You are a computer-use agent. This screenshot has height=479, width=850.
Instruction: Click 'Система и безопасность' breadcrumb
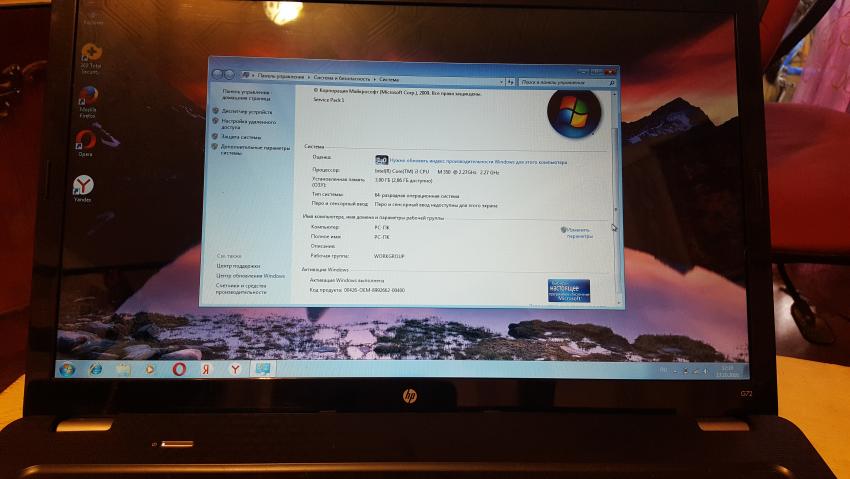[341, 78]
